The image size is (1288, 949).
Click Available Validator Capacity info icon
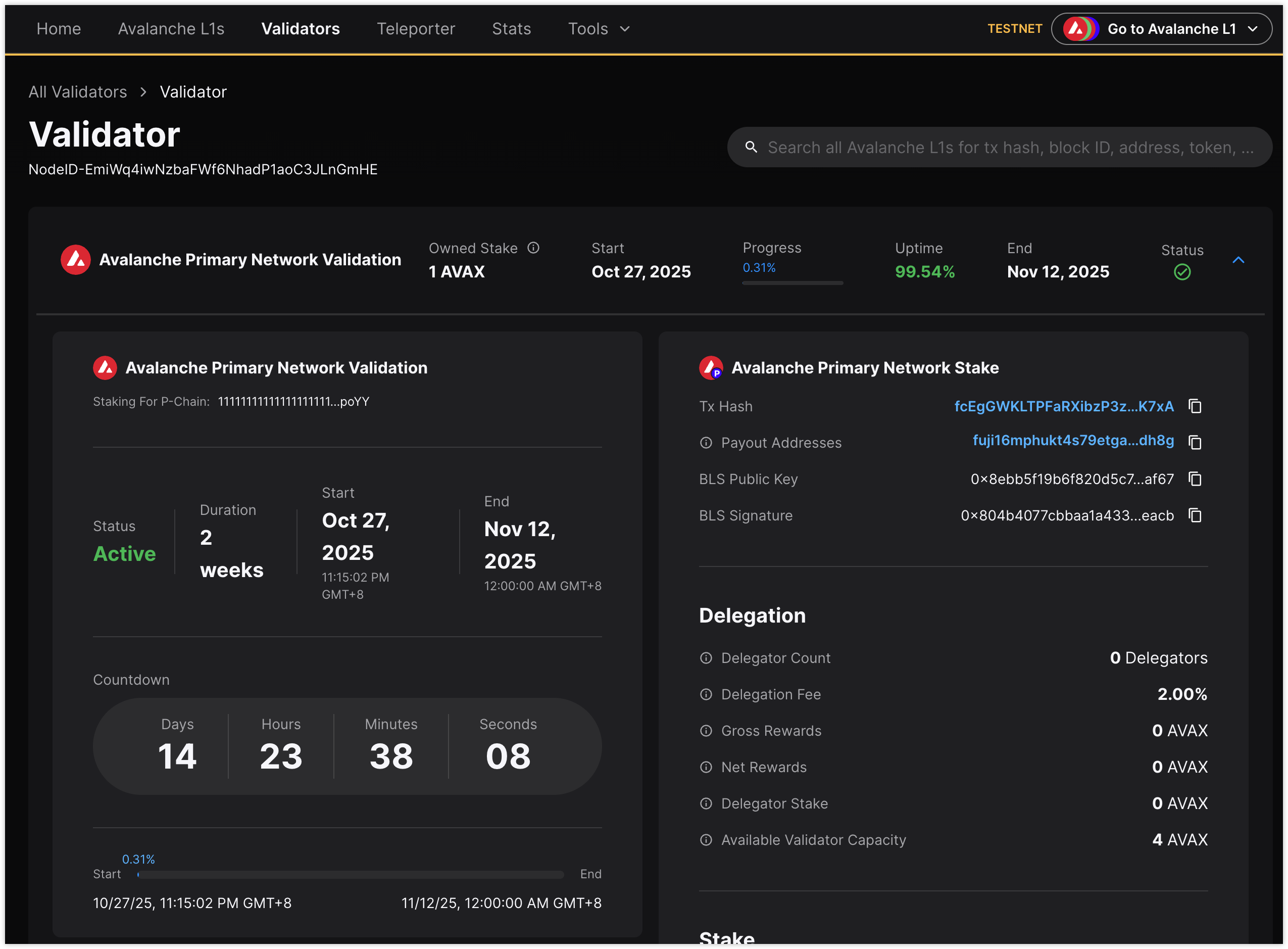point(706,840)
